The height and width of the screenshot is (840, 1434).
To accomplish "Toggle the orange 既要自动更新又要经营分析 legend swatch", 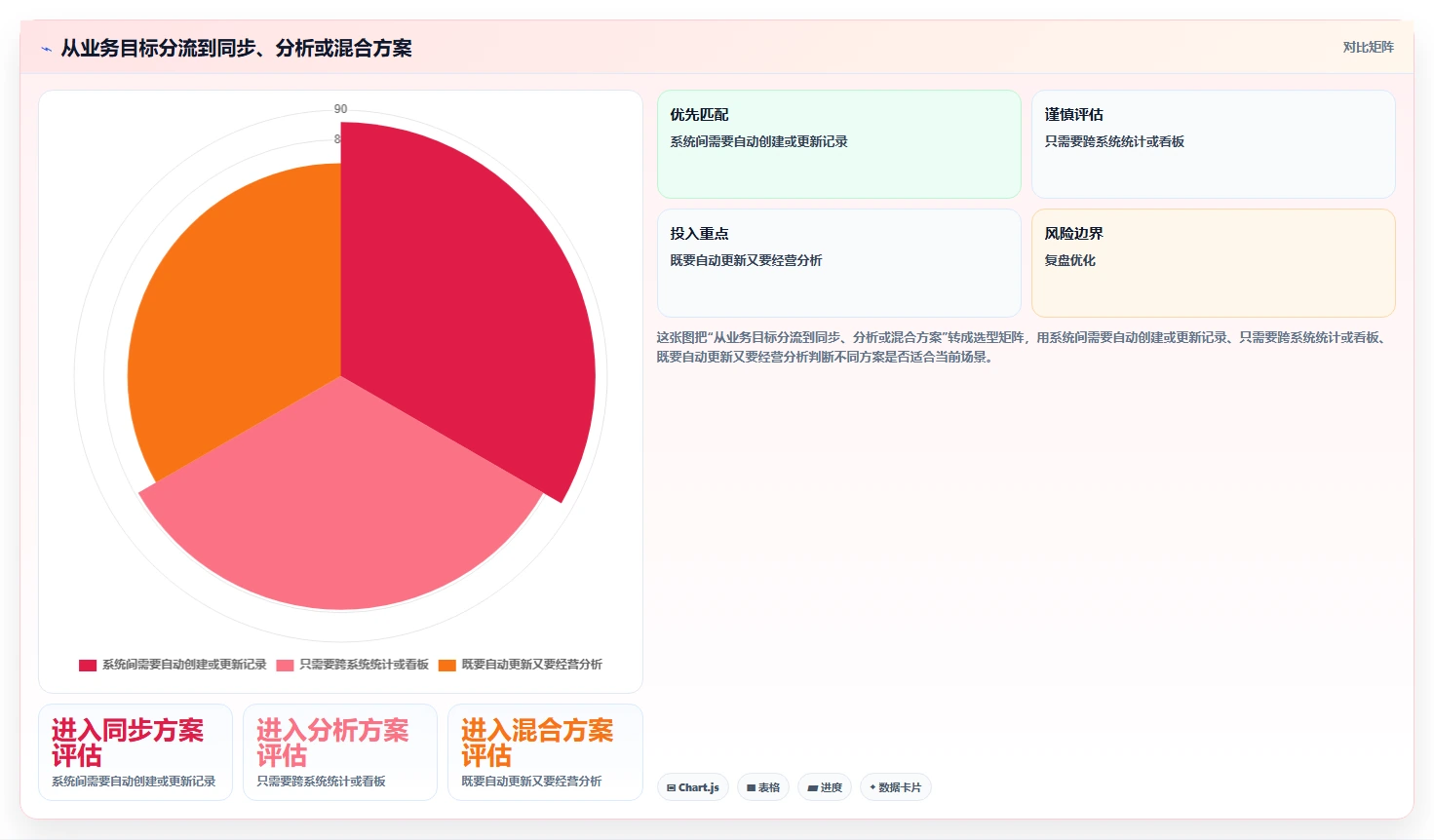I will (x=446, y=665).
